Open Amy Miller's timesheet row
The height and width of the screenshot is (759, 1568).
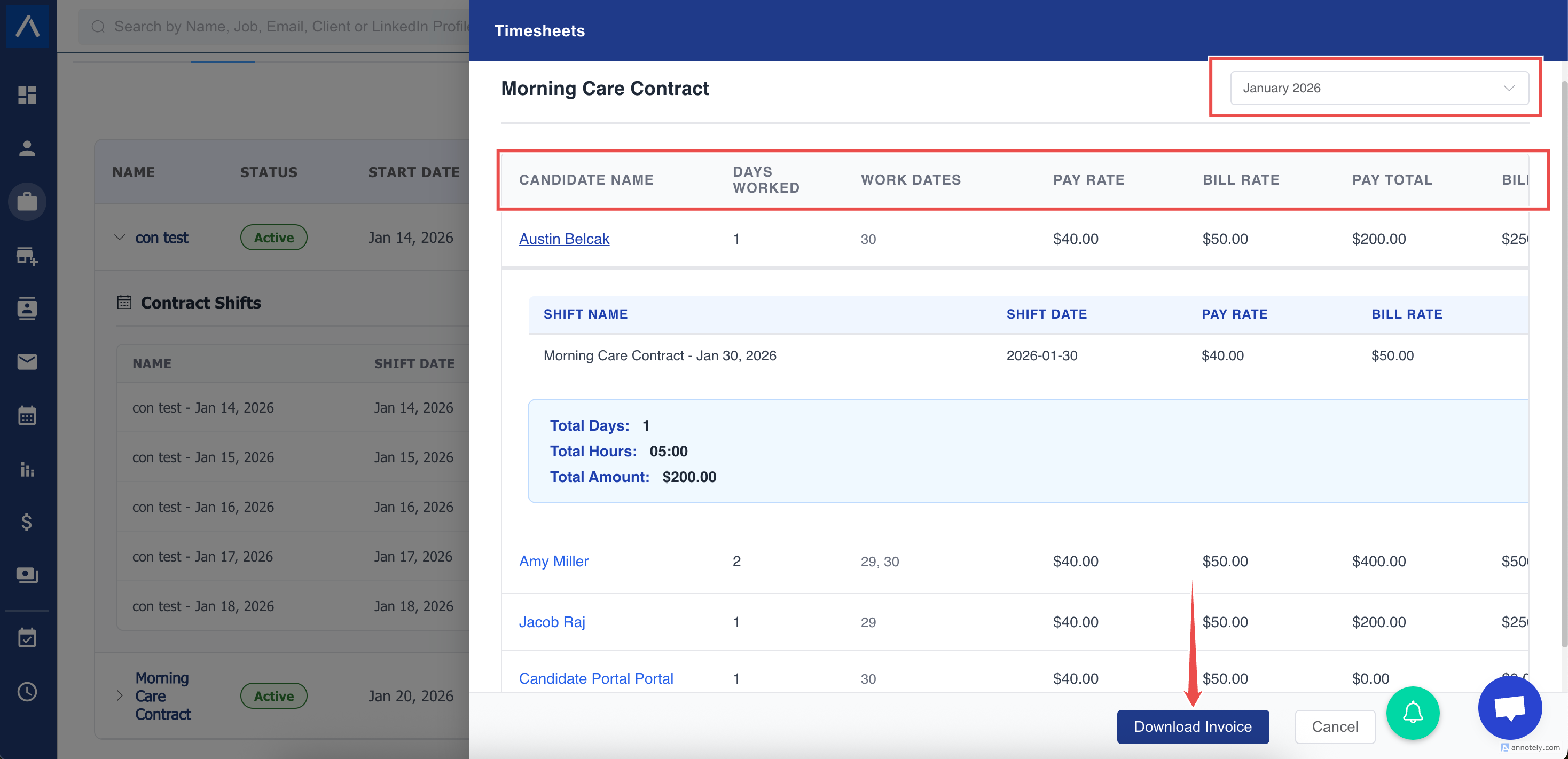coord(553,561)
